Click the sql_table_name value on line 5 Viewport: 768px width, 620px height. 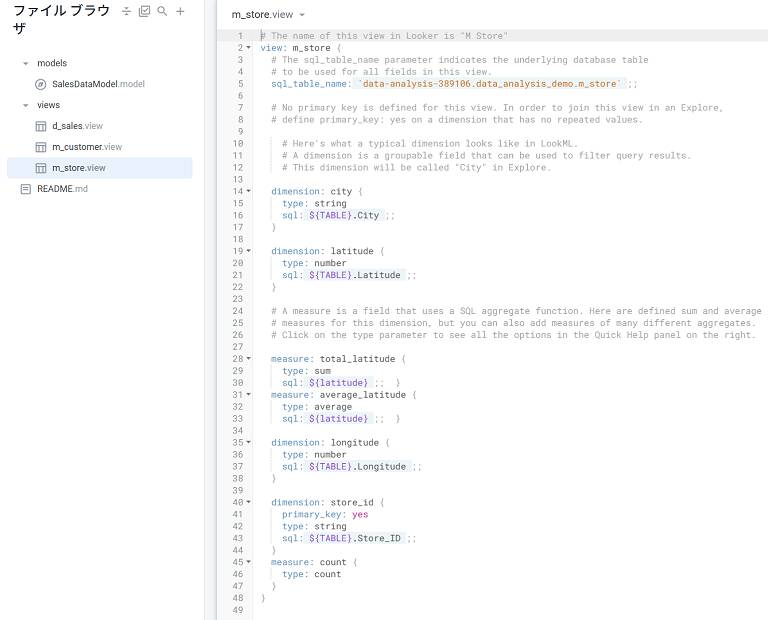pos(490,84)
